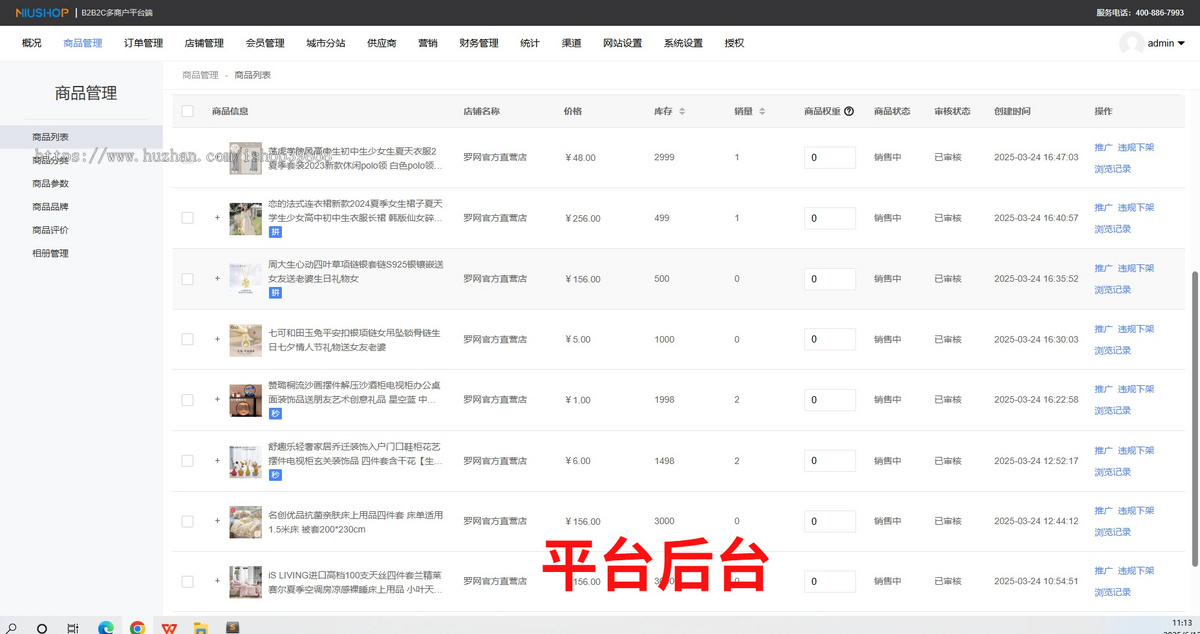Image resolution: width=1200 pixels, height=634 pixels.
Task: Click the 库存 column sort arrows
Action: 682,111
